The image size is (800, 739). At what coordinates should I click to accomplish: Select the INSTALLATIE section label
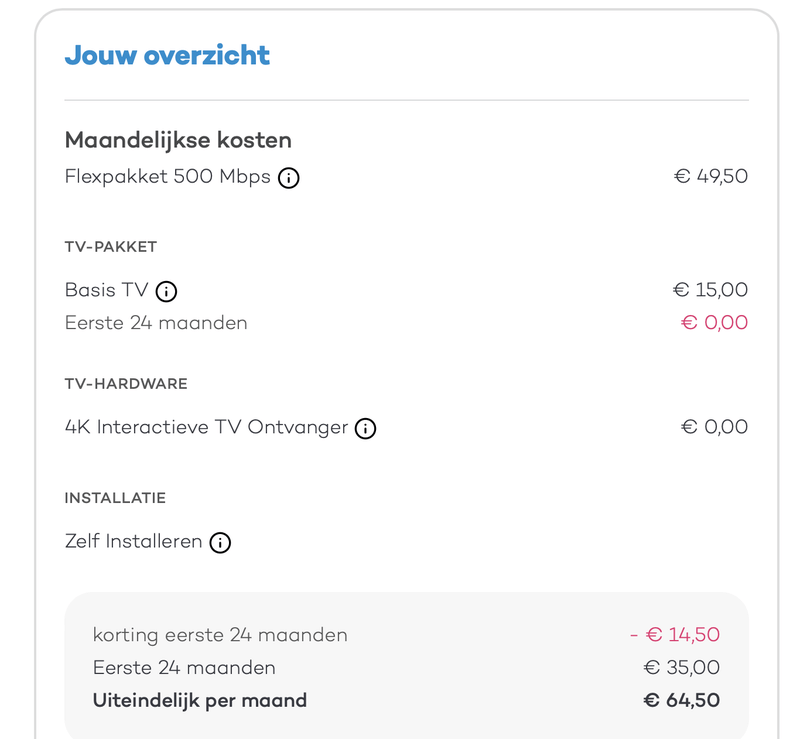[115, 498]
